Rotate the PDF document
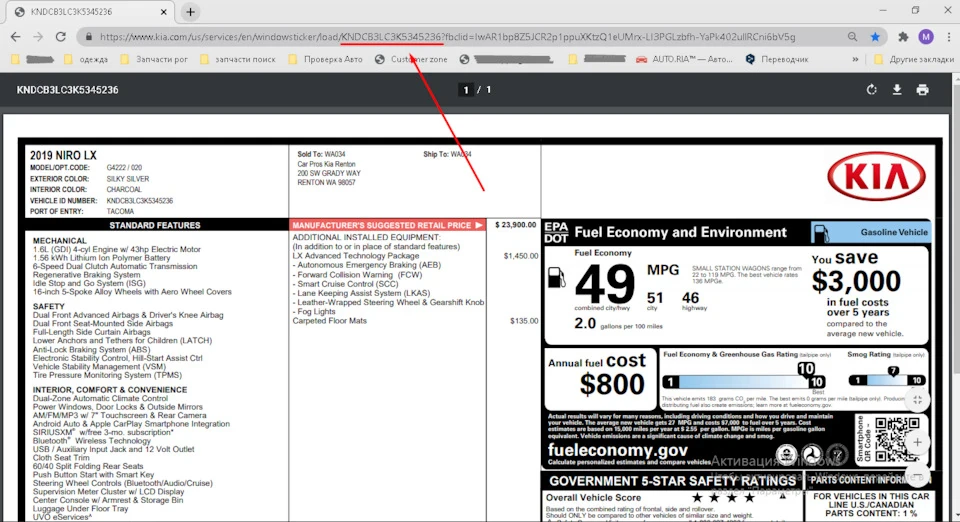Image resolution: width=960 pixels, height=522 pixels. tap(871, 90)
